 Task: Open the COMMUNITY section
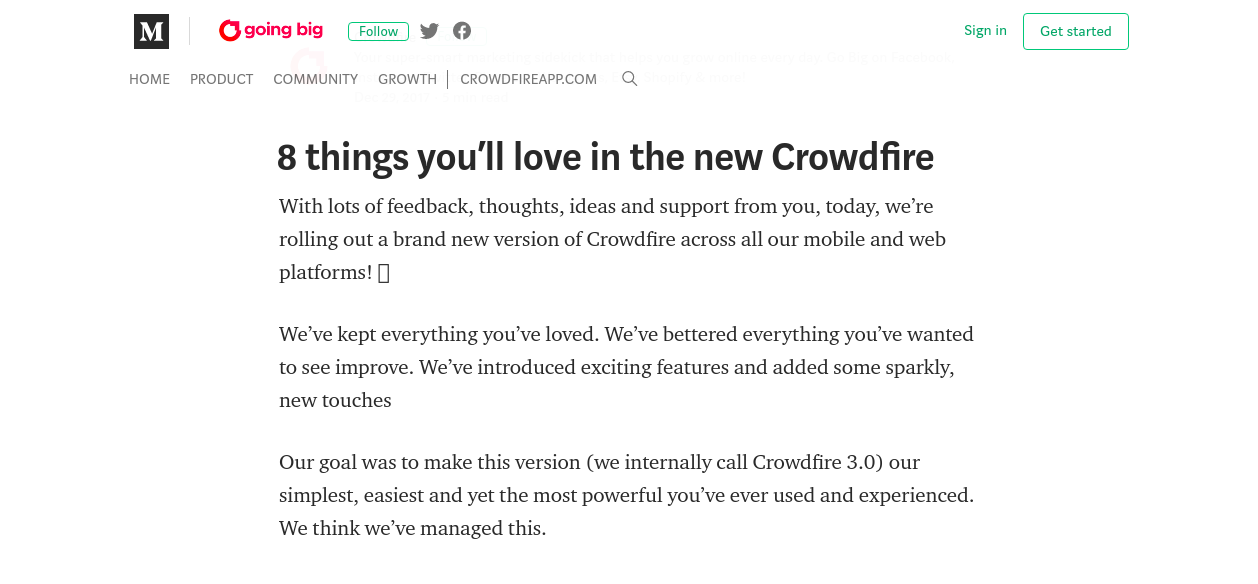click(x=316, y=79)
